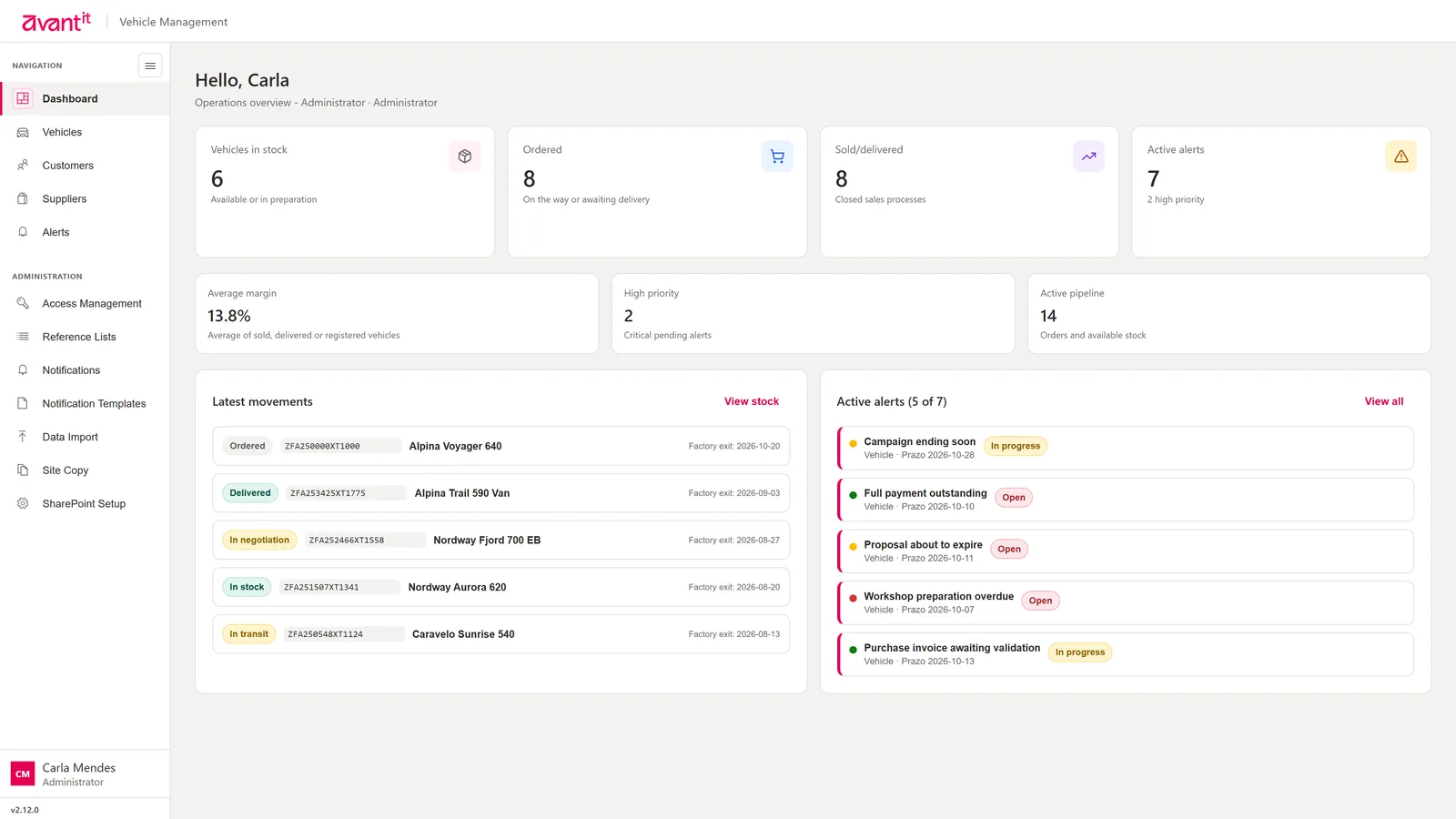
Task: Go to Reference Lists page
Action: click(85, 337)
